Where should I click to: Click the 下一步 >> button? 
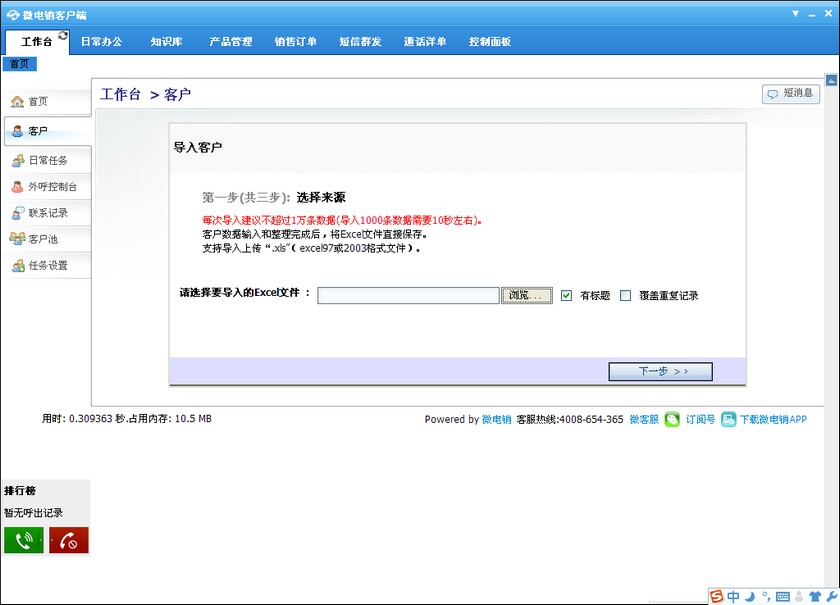click(661, 371)
